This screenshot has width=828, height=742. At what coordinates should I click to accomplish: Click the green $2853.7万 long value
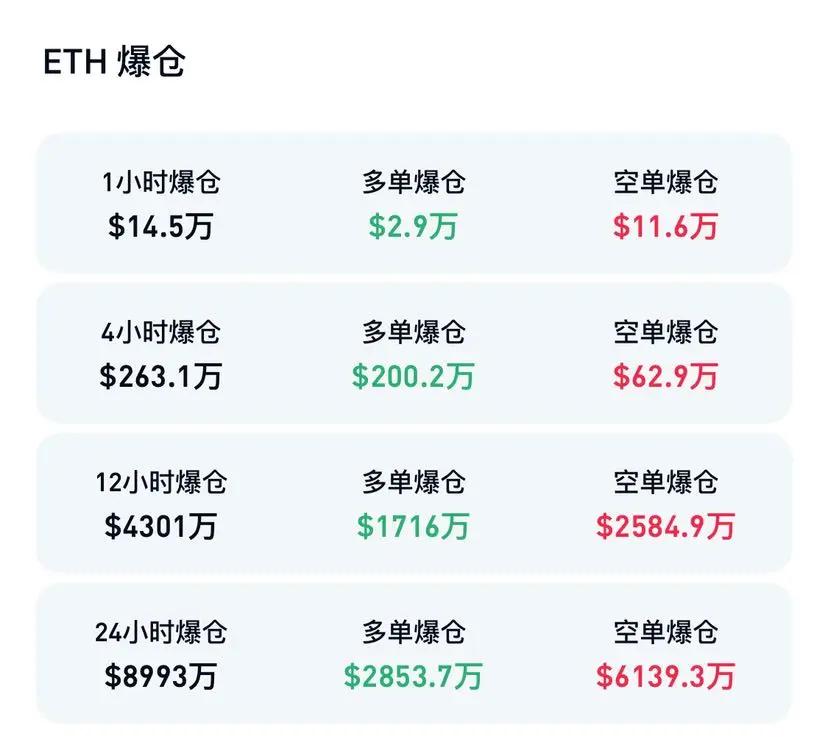click(413, 677)
